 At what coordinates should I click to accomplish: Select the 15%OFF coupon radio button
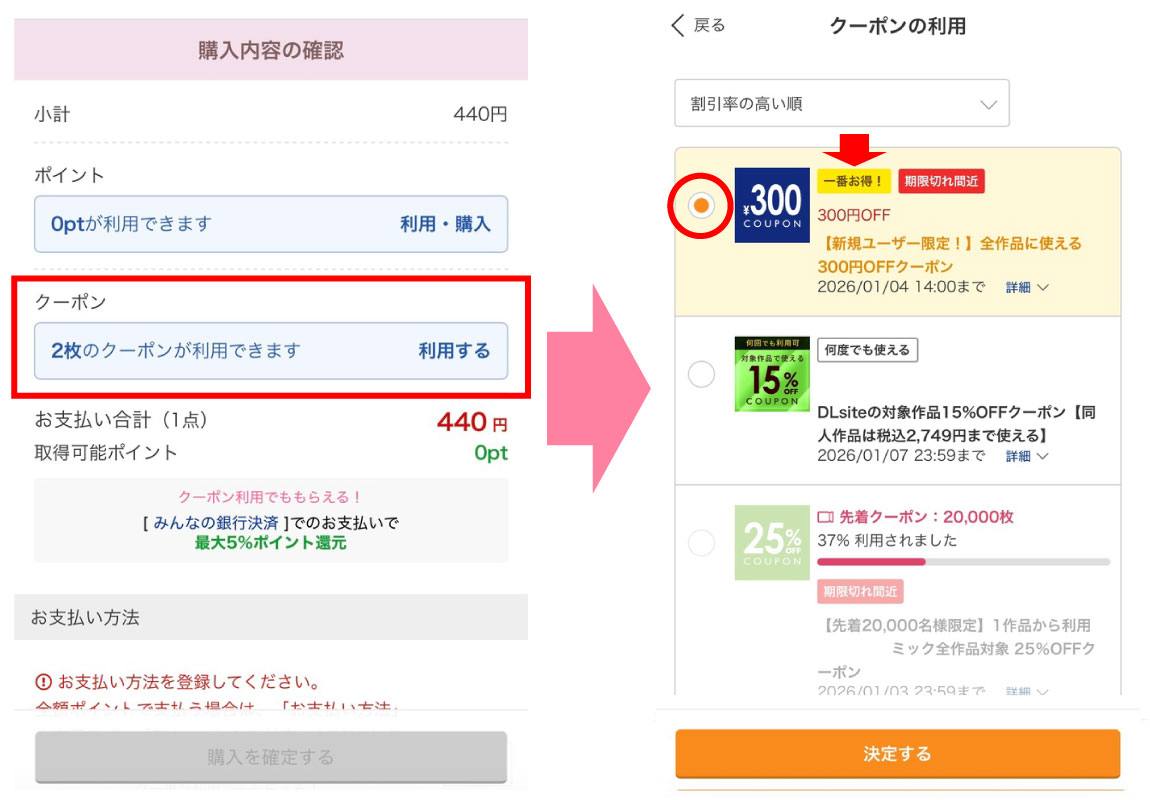[702, 374]
